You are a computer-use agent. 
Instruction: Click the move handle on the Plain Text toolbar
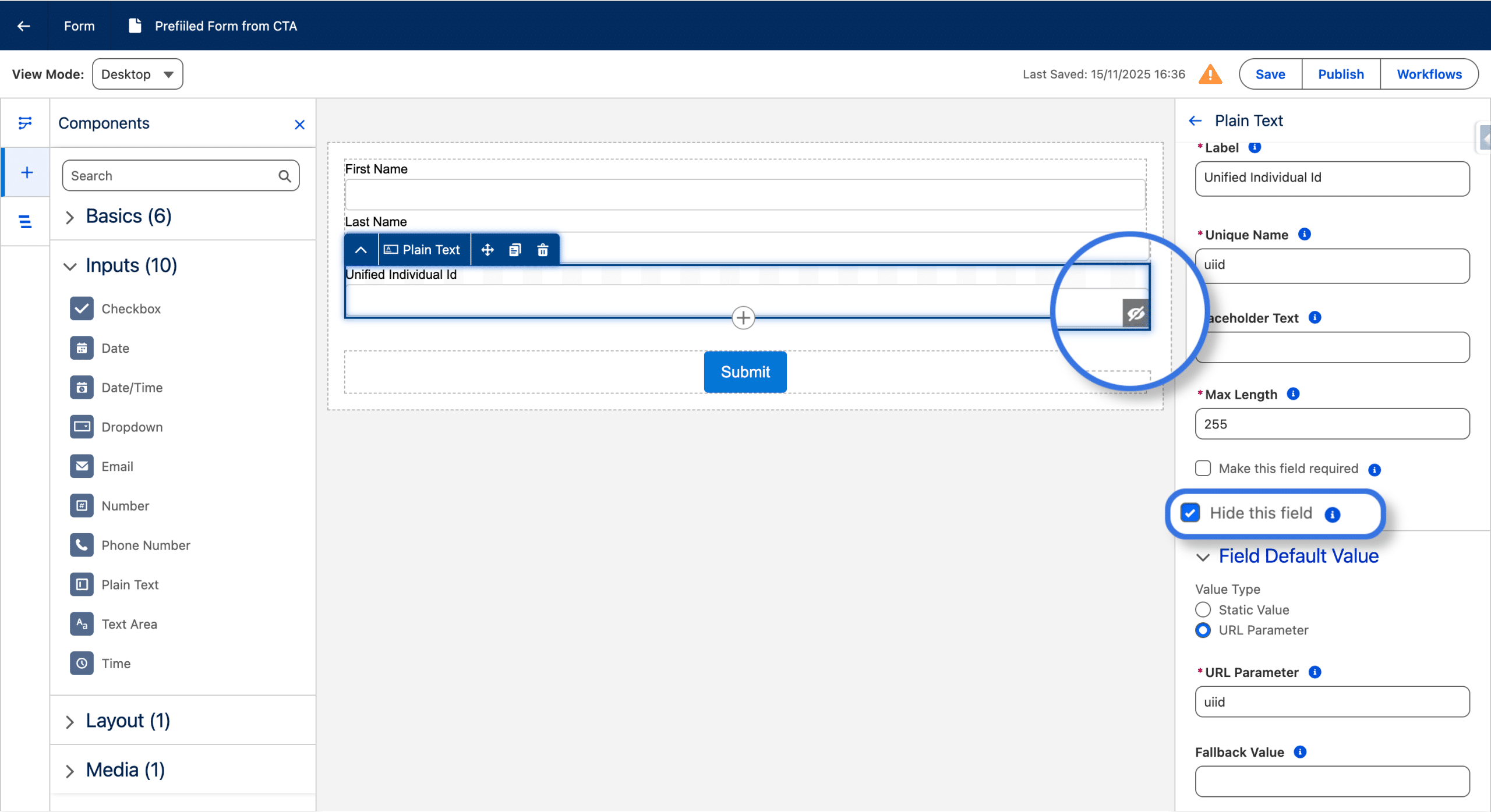point(487,250)
